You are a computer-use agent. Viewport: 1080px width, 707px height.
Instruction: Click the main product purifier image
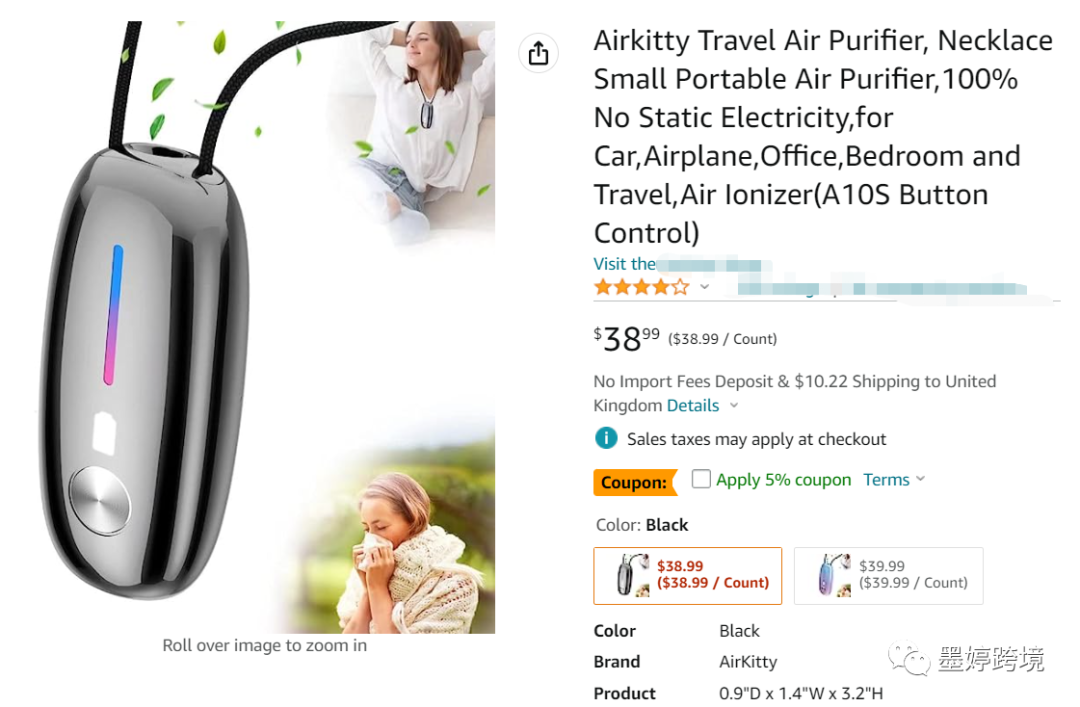tap(265, 327)
